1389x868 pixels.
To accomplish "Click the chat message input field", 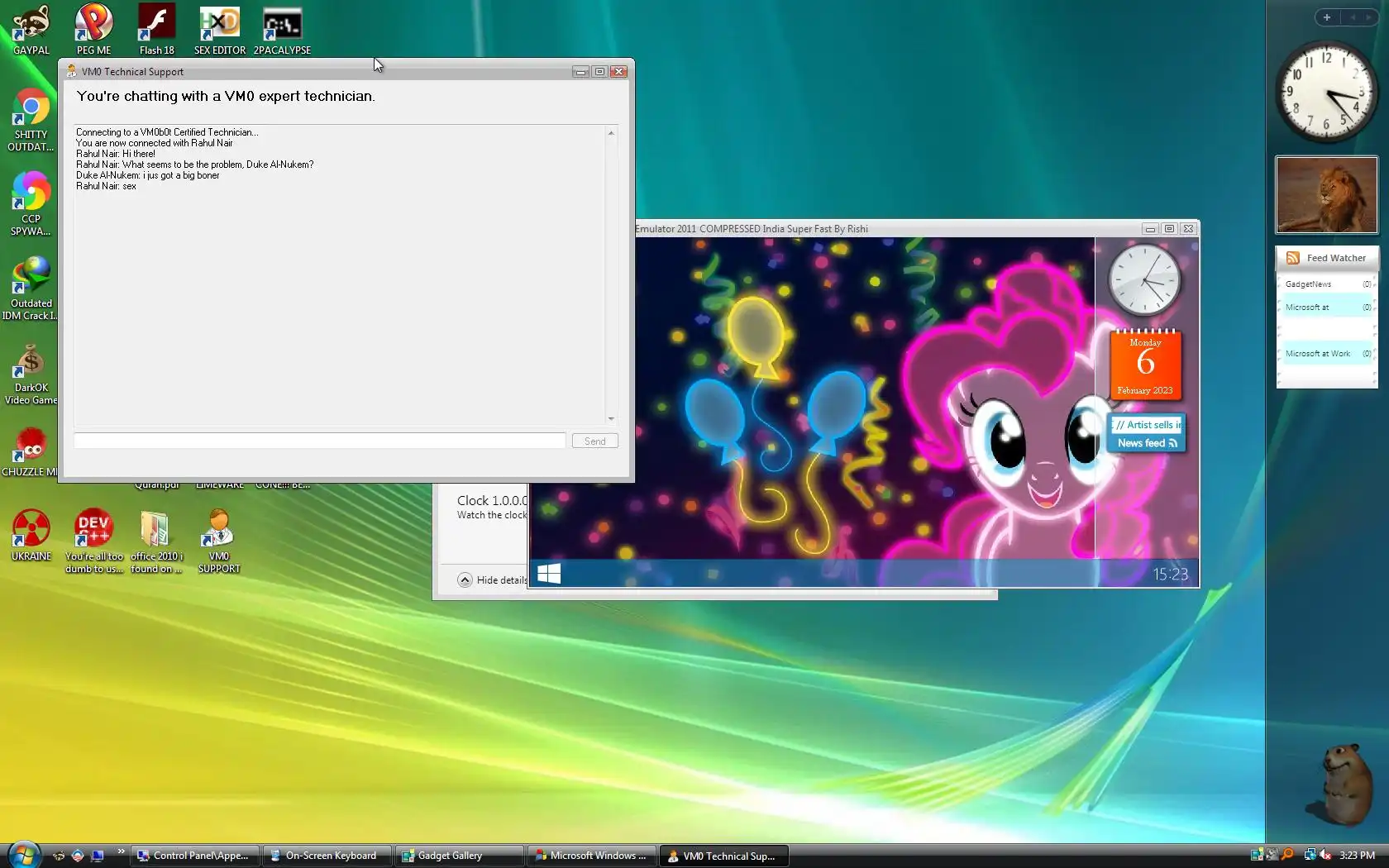I will coord(320,441).
